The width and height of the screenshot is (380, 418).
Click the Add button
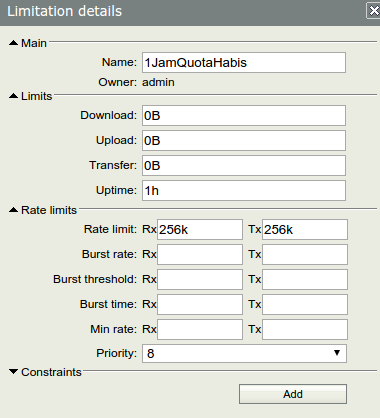[x=293, y=394]
